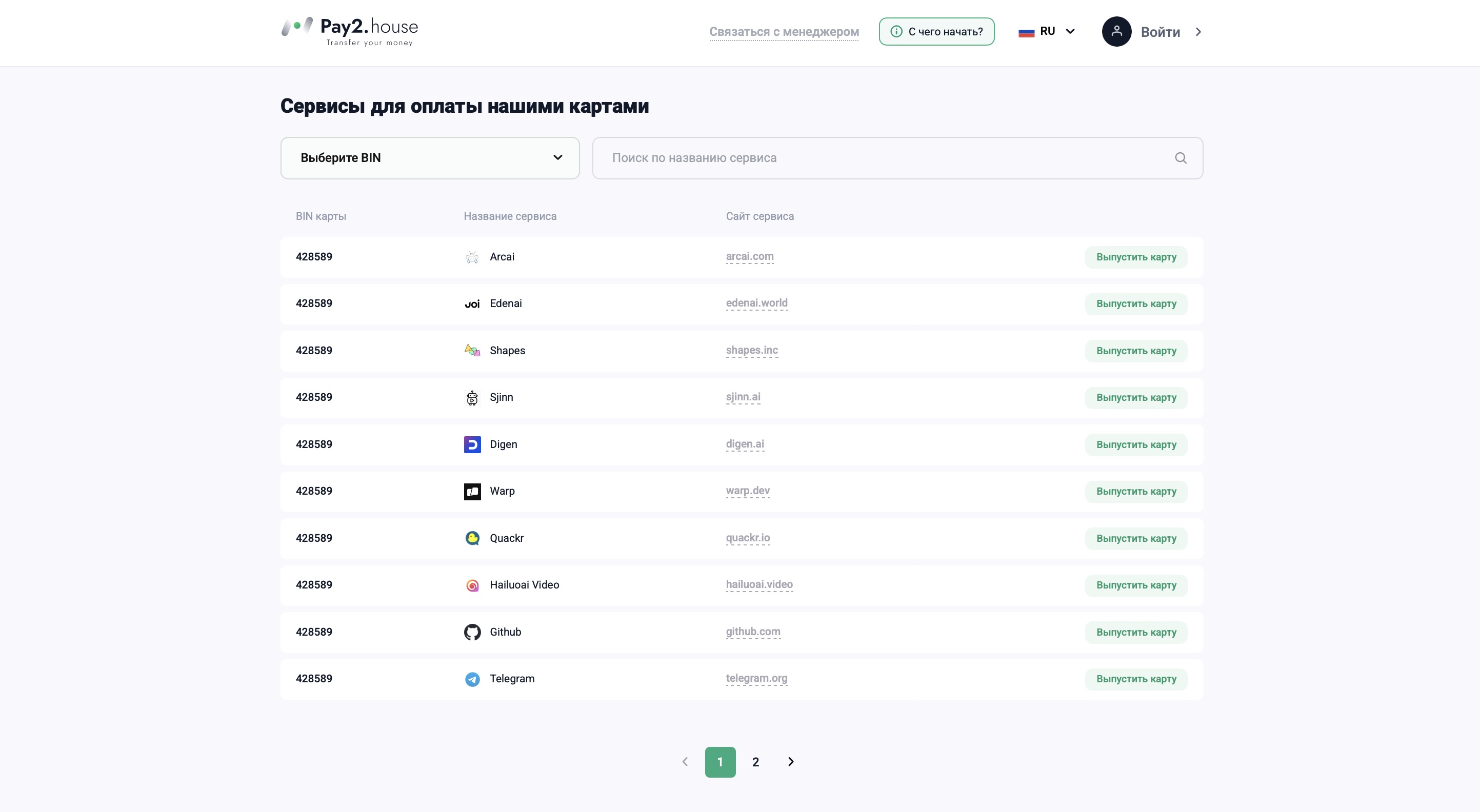Screen dimensions: 1480x812
Task: Click the Russian flag icon
Action: point(1026,32)
